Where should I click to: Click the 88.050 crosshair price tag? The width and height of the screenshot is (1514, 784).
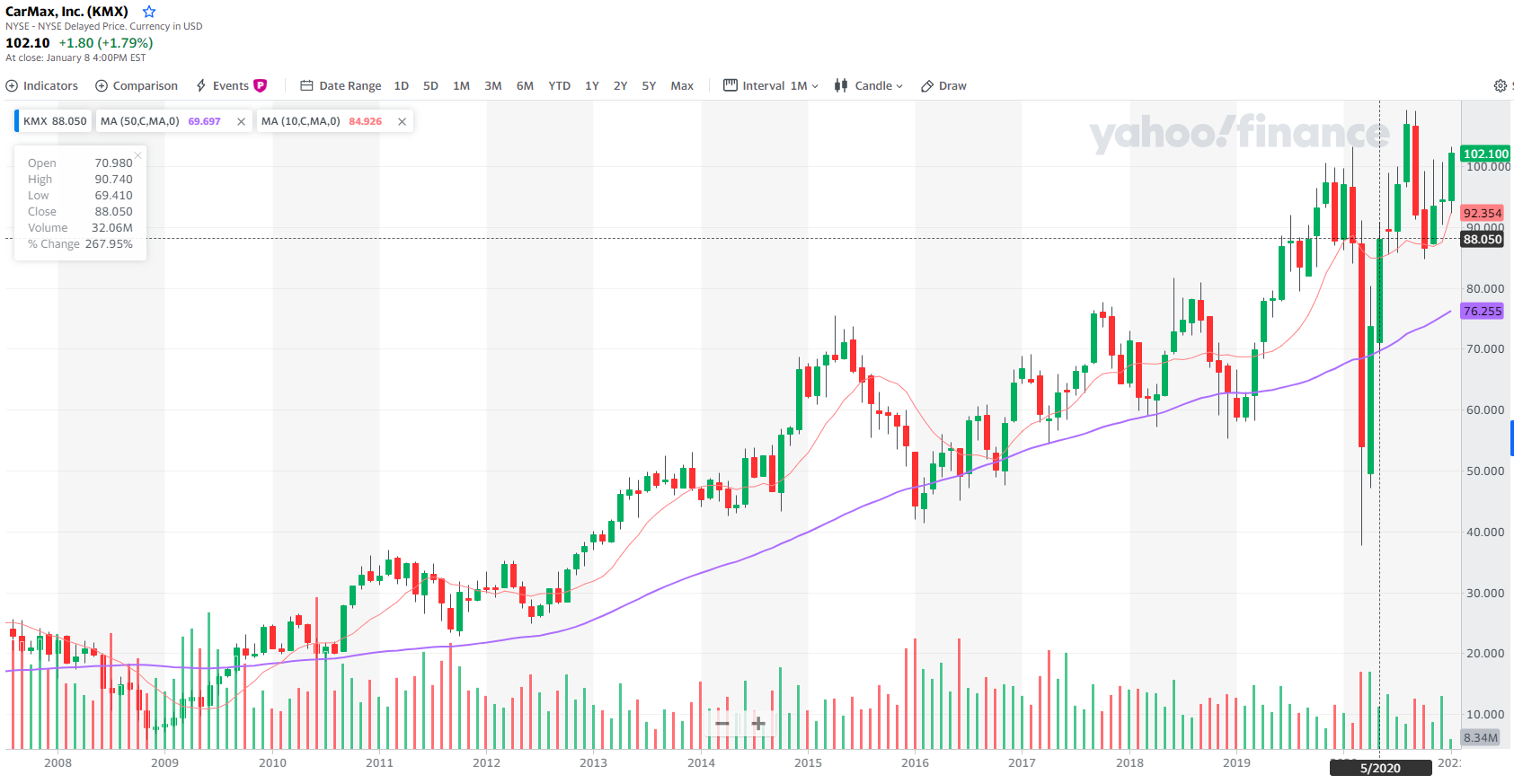1482,239
